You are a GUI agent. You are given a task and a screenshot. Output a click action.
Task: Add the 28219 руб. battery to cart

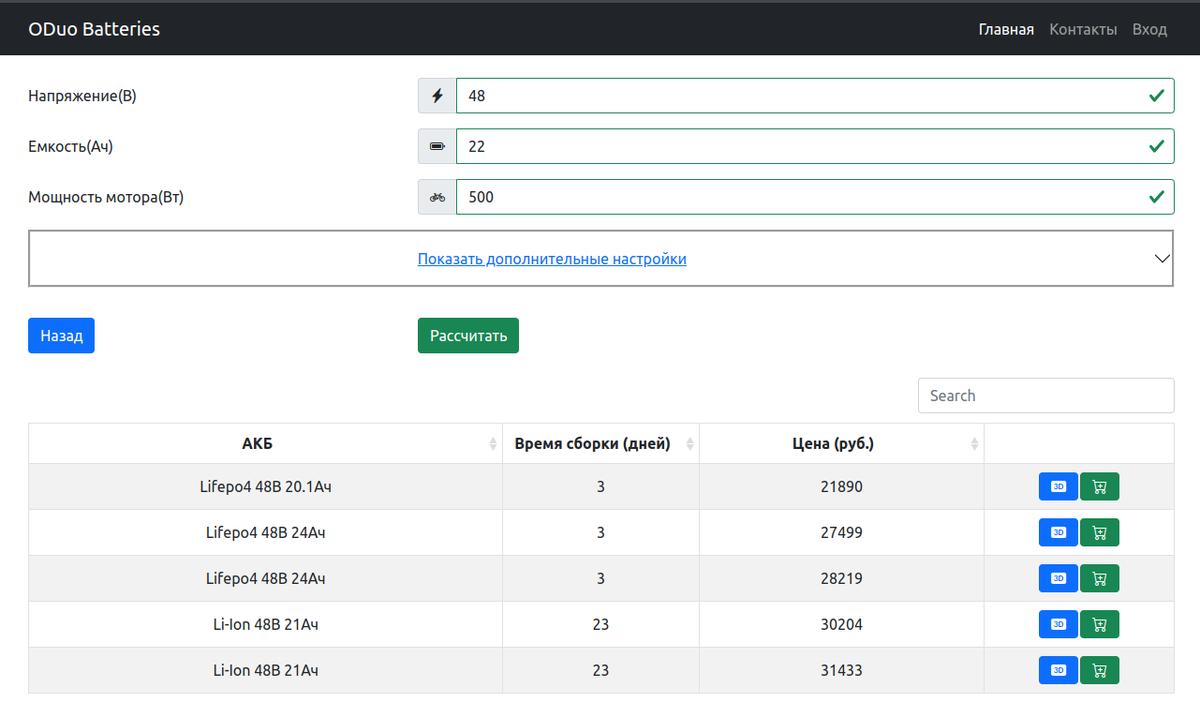(x=1099, y=579)
